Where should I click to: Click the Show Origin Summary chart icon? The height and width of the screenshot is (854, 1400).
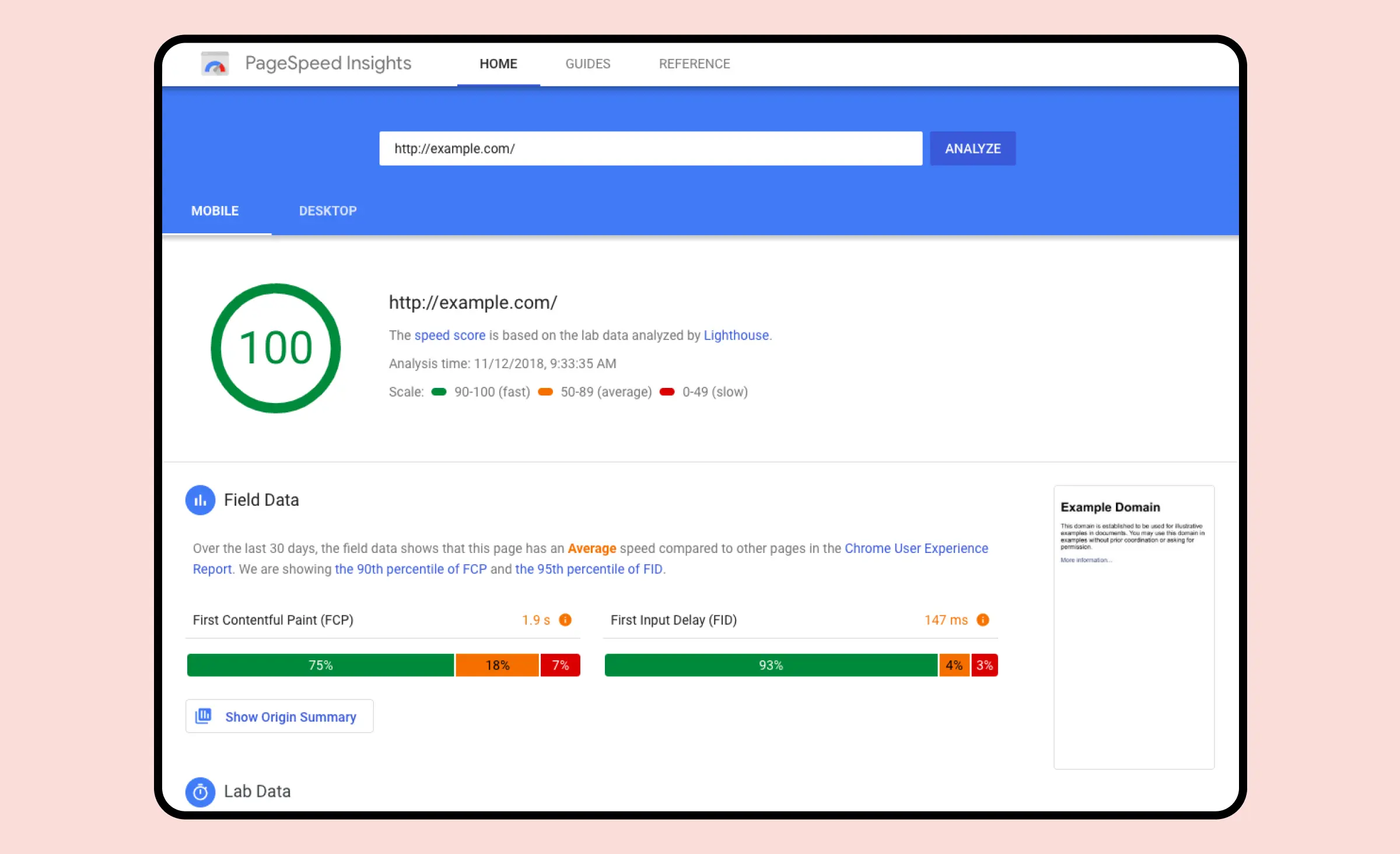(x=203, y=716)
